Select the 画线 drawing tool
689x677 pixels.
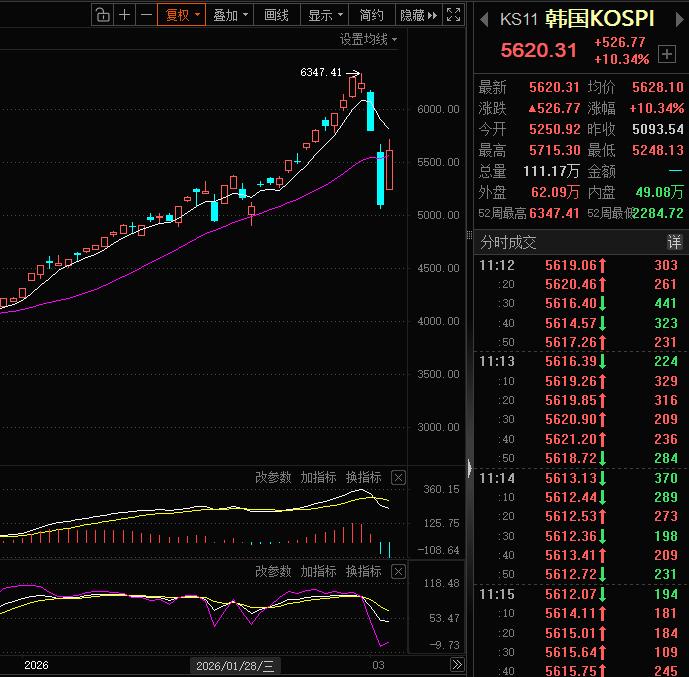[x=277, y=15]
